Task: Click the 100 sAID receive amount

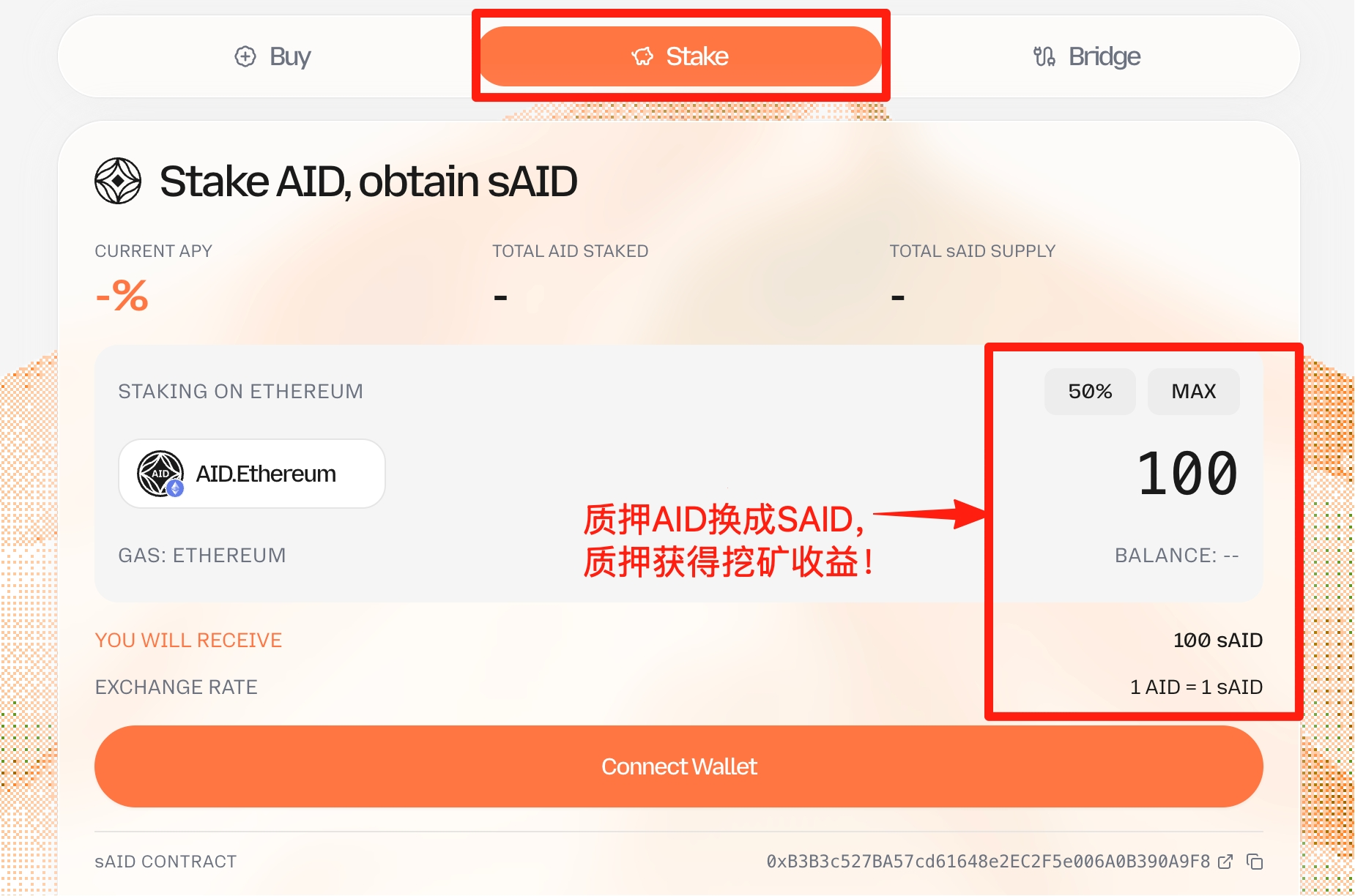Action: click(1218, 641)
